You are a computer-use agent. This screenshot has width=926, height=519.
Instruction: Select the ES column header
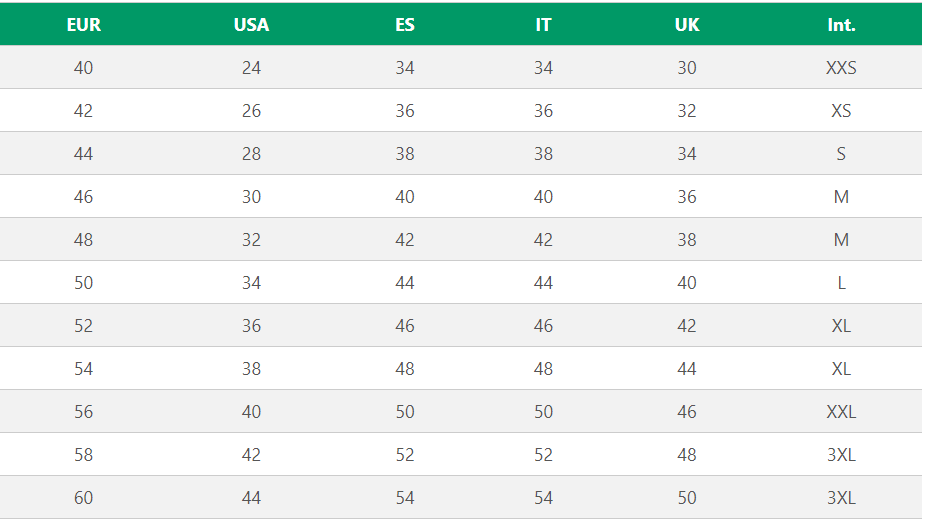[404, 25]
